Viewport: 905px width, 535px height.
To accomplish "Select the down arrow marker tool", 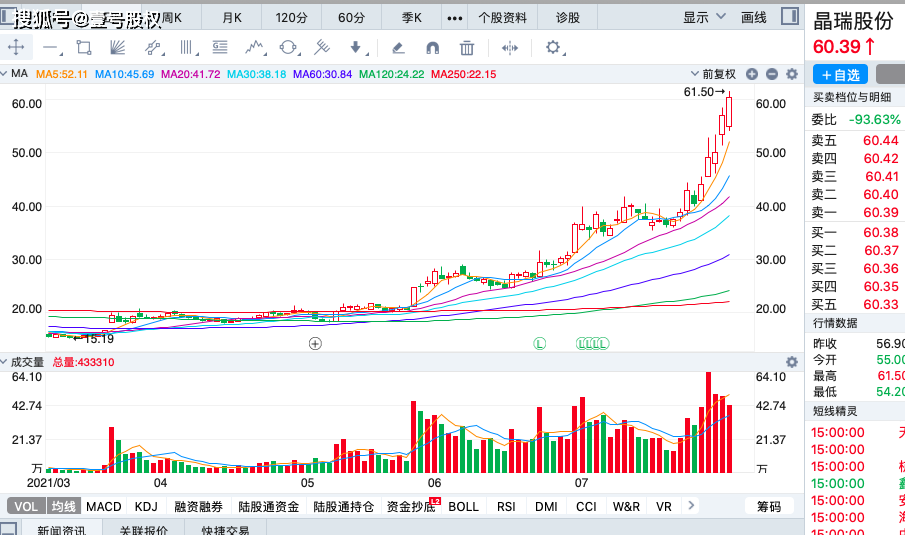I will [x=357, y=47].
